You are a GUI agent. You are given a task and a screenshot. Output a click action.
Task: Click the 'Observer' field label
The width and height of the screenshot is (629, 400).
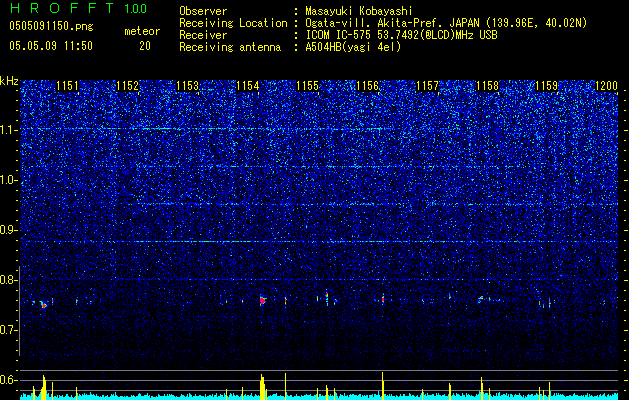coord(203,11)
